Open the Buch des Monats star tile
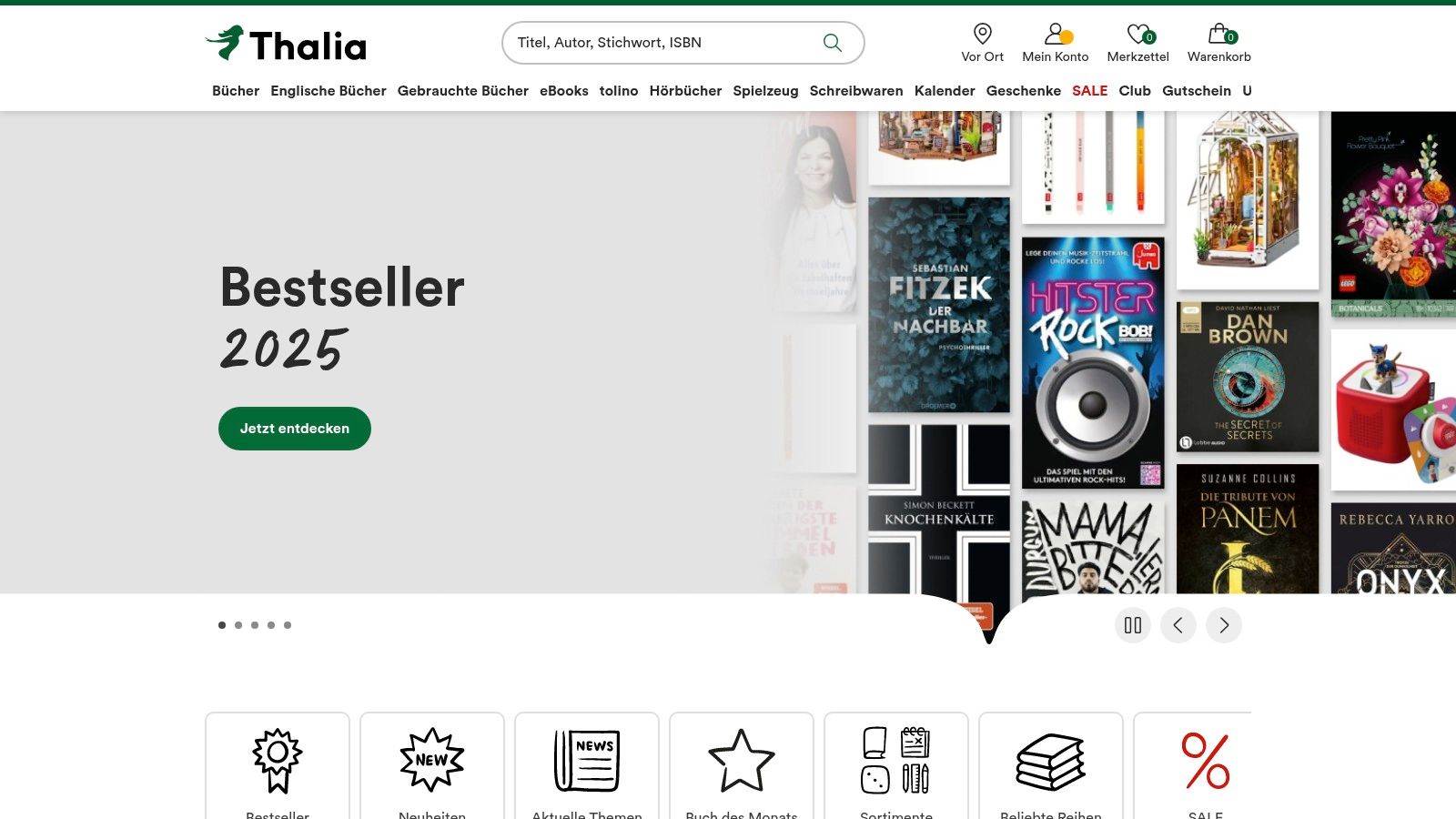The height and width of the screenshot is (819, 1456). (742, 766)
